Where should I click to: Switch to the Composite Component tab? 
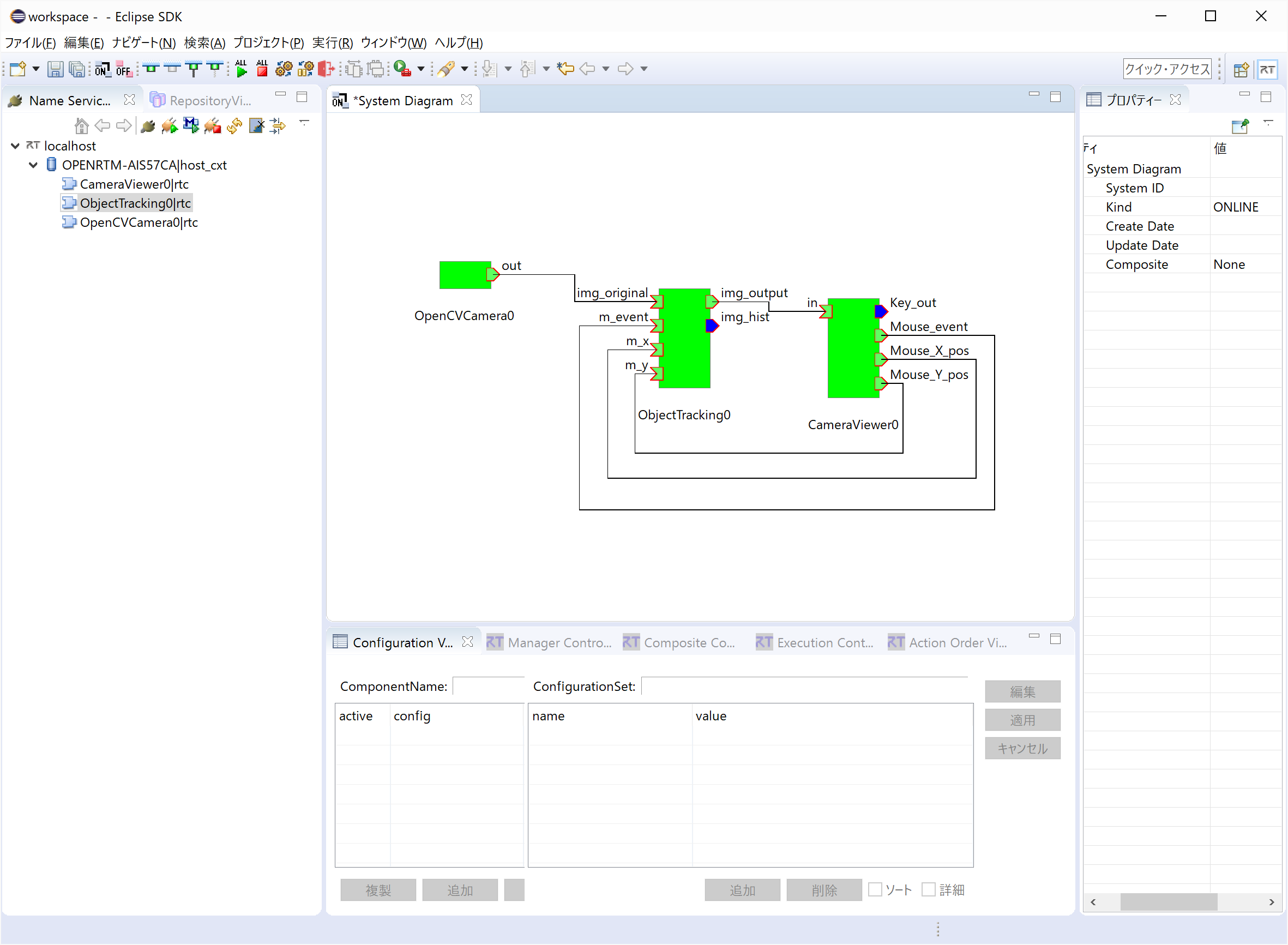click(x=679, y=642)
